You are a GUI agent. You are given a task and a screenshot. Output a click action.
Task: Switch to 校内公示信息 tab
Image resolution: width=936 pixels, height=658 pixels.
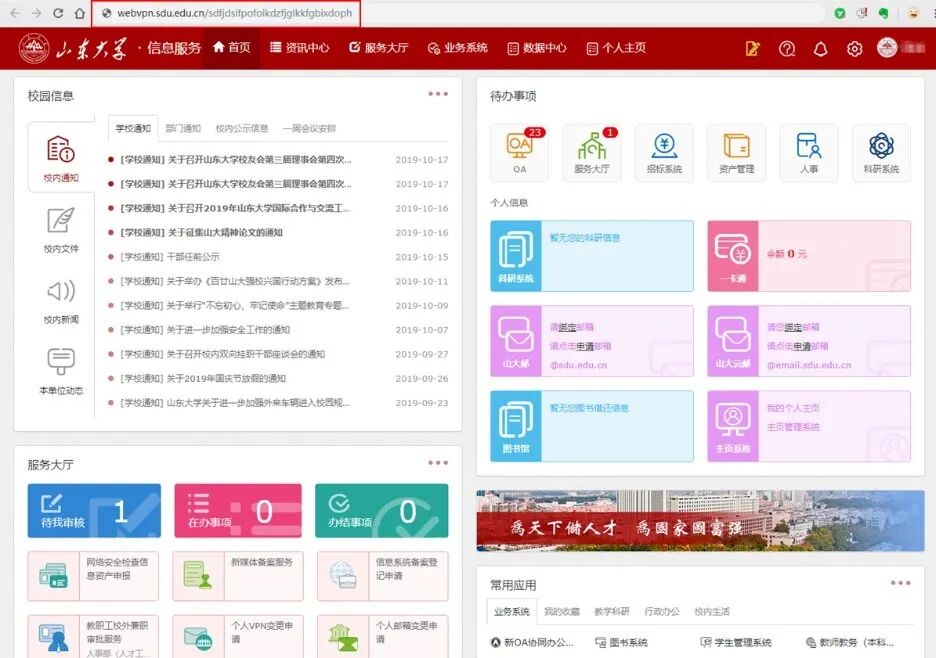click(x=242, y=128)
